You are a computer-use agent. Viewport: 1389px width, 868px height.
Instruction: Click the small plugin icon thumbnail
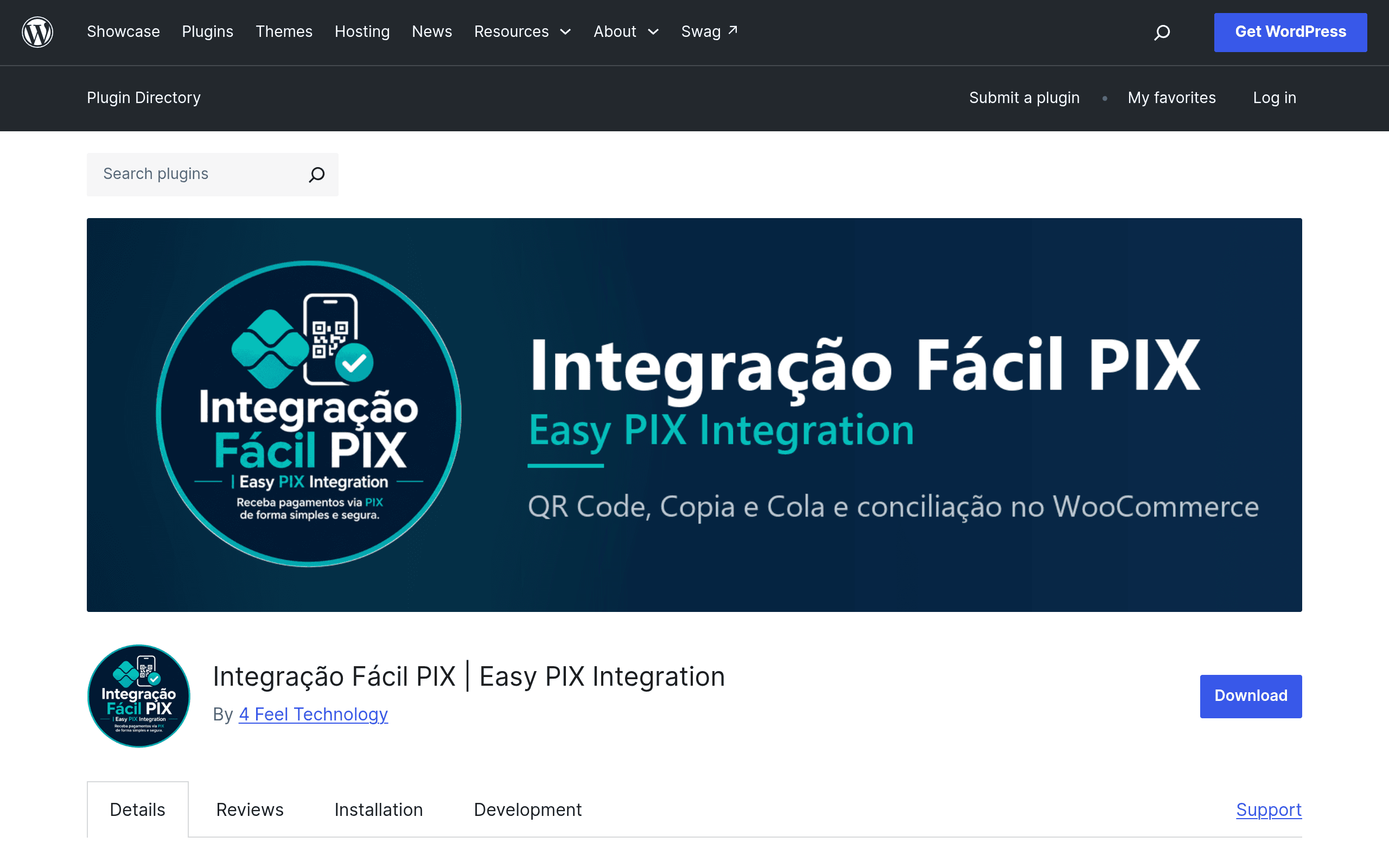(138, 696)
